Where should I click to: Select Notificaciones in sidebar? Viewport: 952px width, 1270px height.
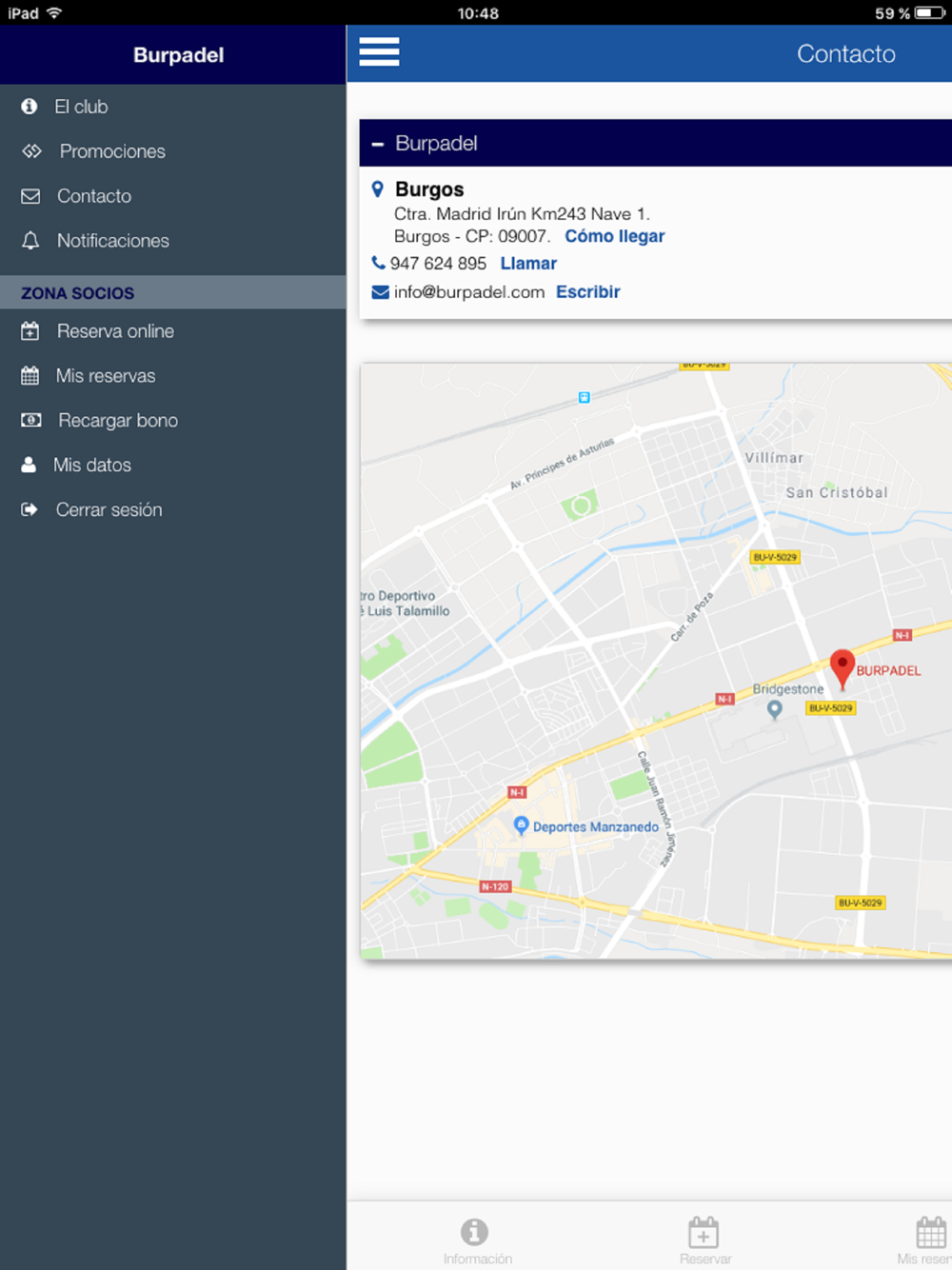172,241
